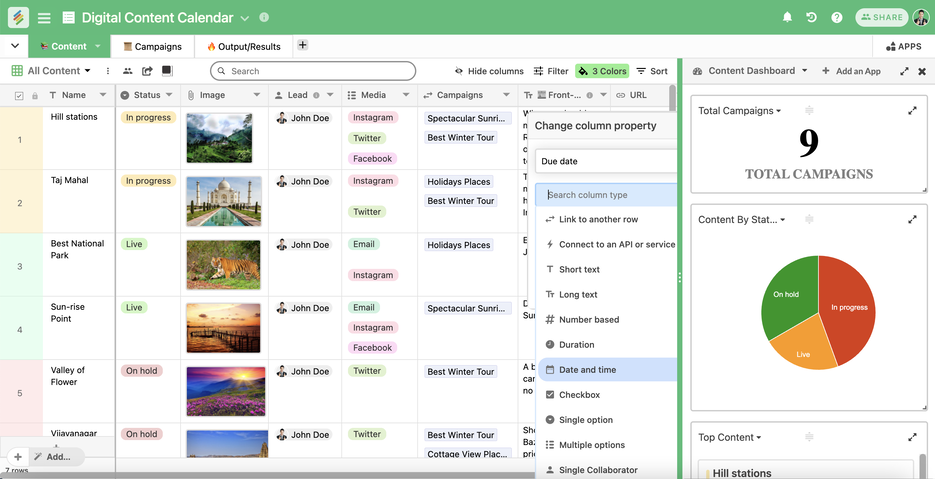Image resolution: width=935 pixels, height=479 pixels.
Task: Open the All Content view switcher
Action: coord(51,71)
